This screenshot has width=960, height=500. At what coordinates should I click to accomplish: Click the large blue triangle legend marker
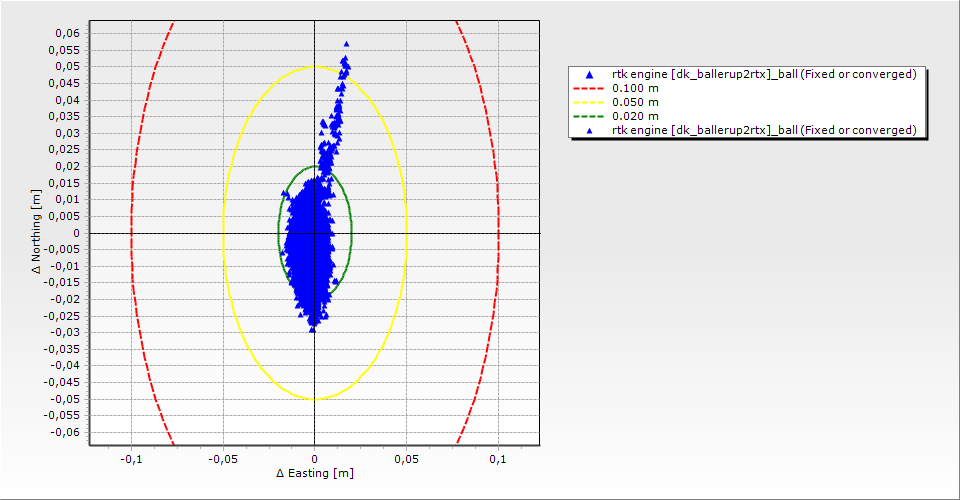coord(590,75)
